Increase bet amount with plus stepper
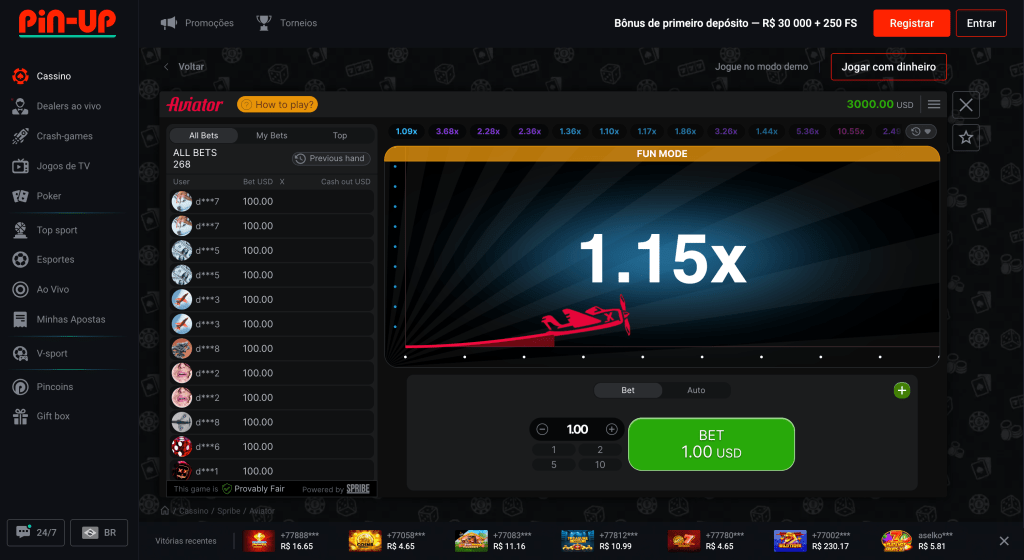 (x=612, y=429)
